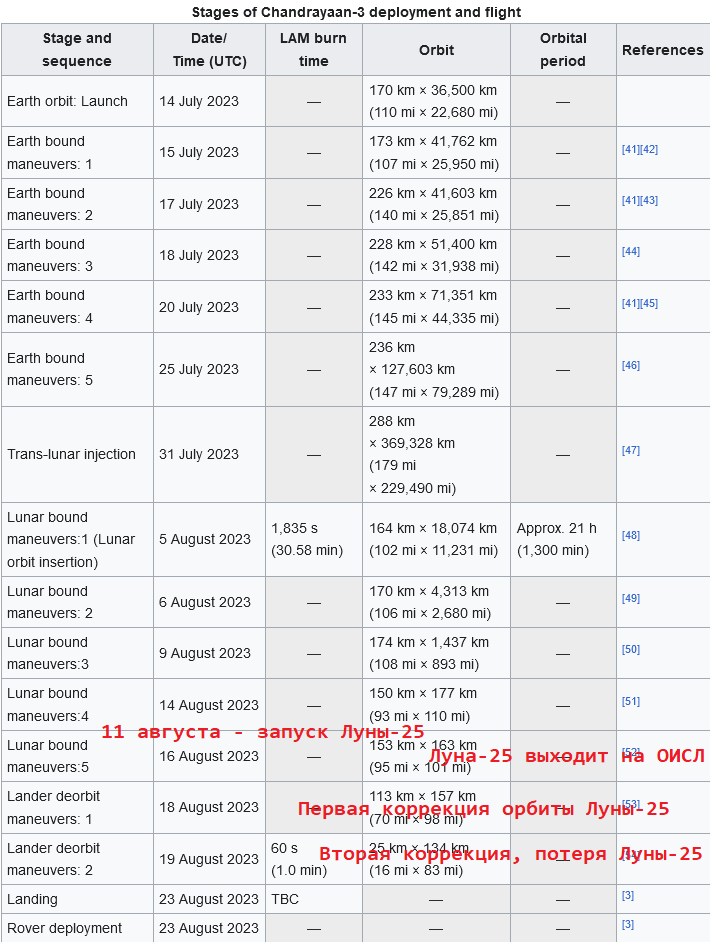The width and height of the screenshot is (710, 942).
Task: Click the 'Stage and sequence' column header
Action: pos(77,50)
